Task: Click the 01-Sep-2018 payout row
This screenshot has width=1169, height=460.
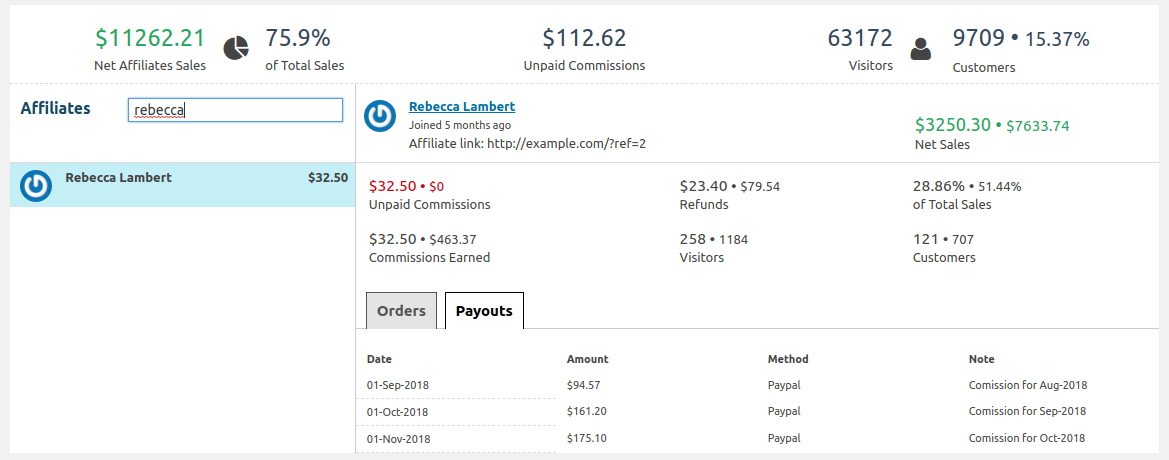Action: click(x=757, y=385)
